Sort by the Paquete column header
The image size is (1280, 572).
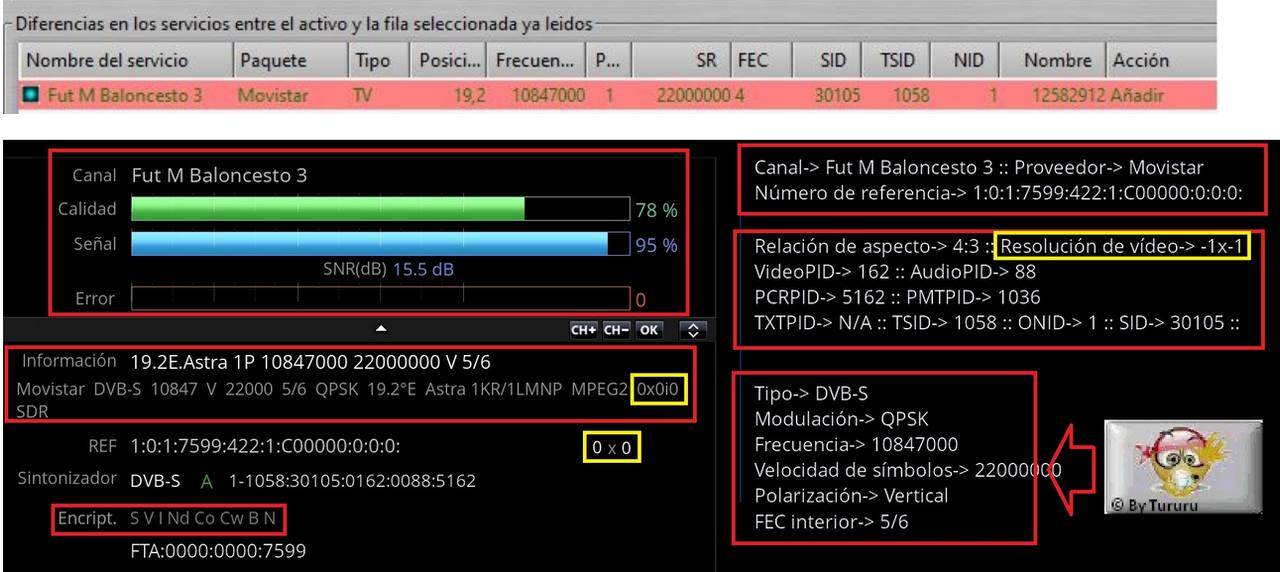point(289,60)
